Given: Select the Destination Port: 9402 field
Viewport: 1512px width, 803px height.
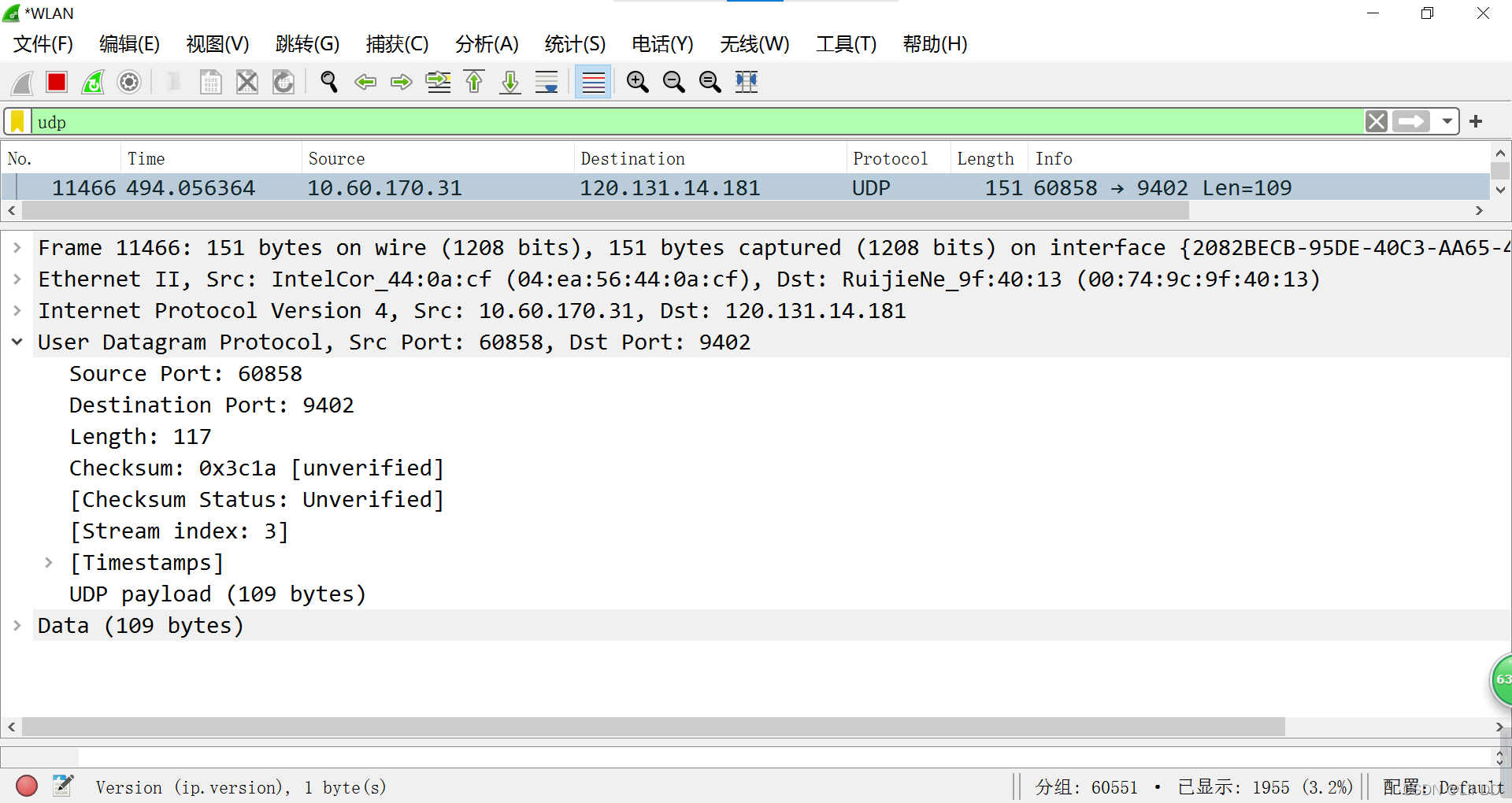Looking at the screenshot, I should click(x=212, y=405).
